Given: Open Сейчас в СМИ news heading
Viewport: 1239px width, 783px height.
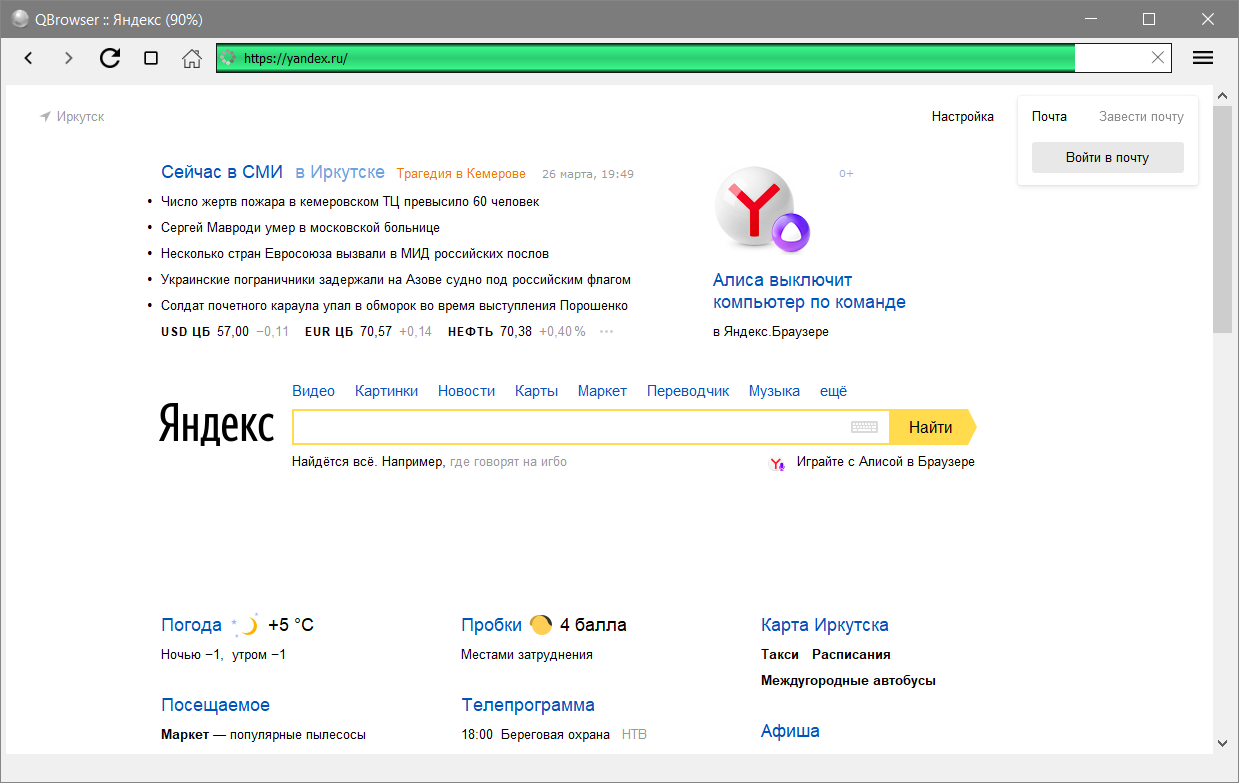Looking at the screenshot, I should coord(222,172).
